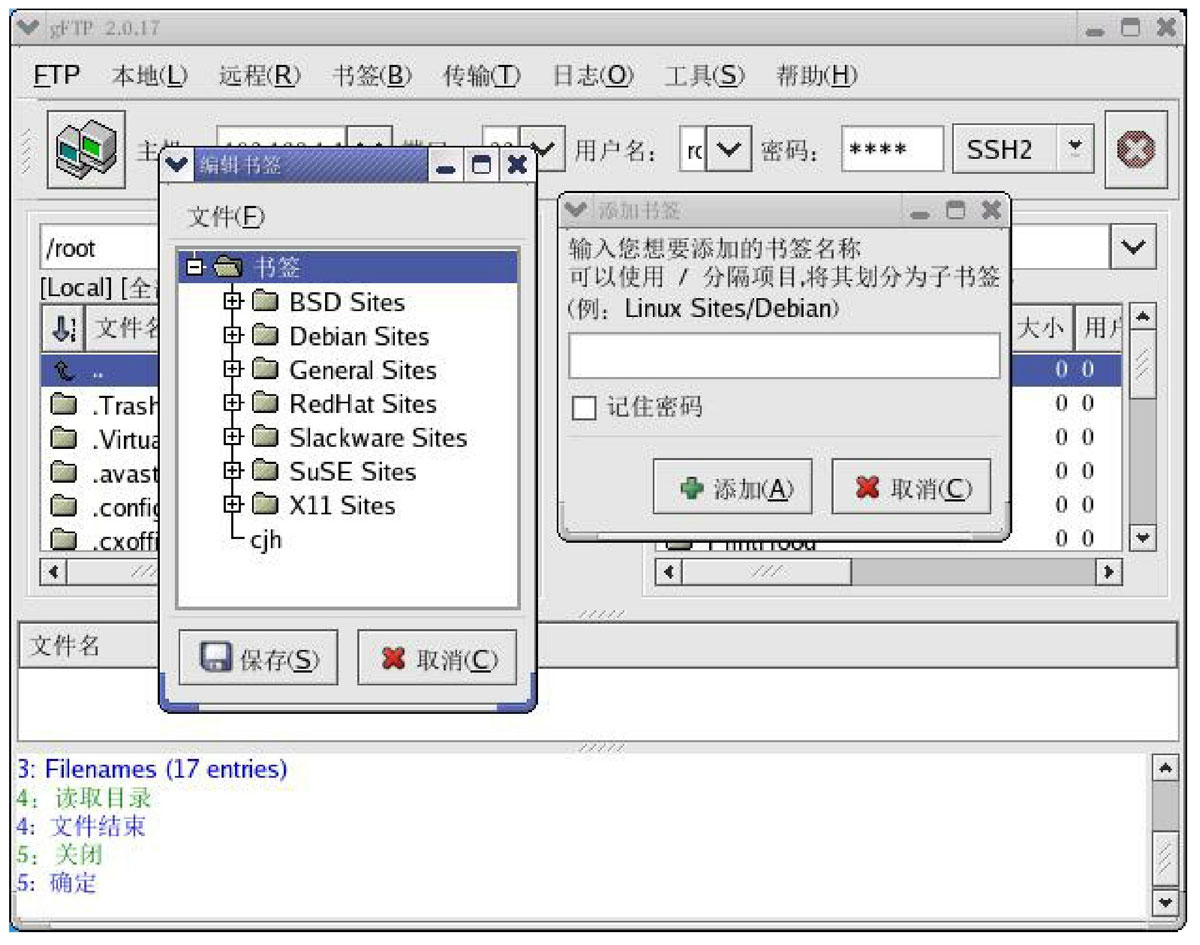Expand the Slackware Sites node
Image resolution: width=1200 pixels, height=945 pixels.
click(233, 438)
